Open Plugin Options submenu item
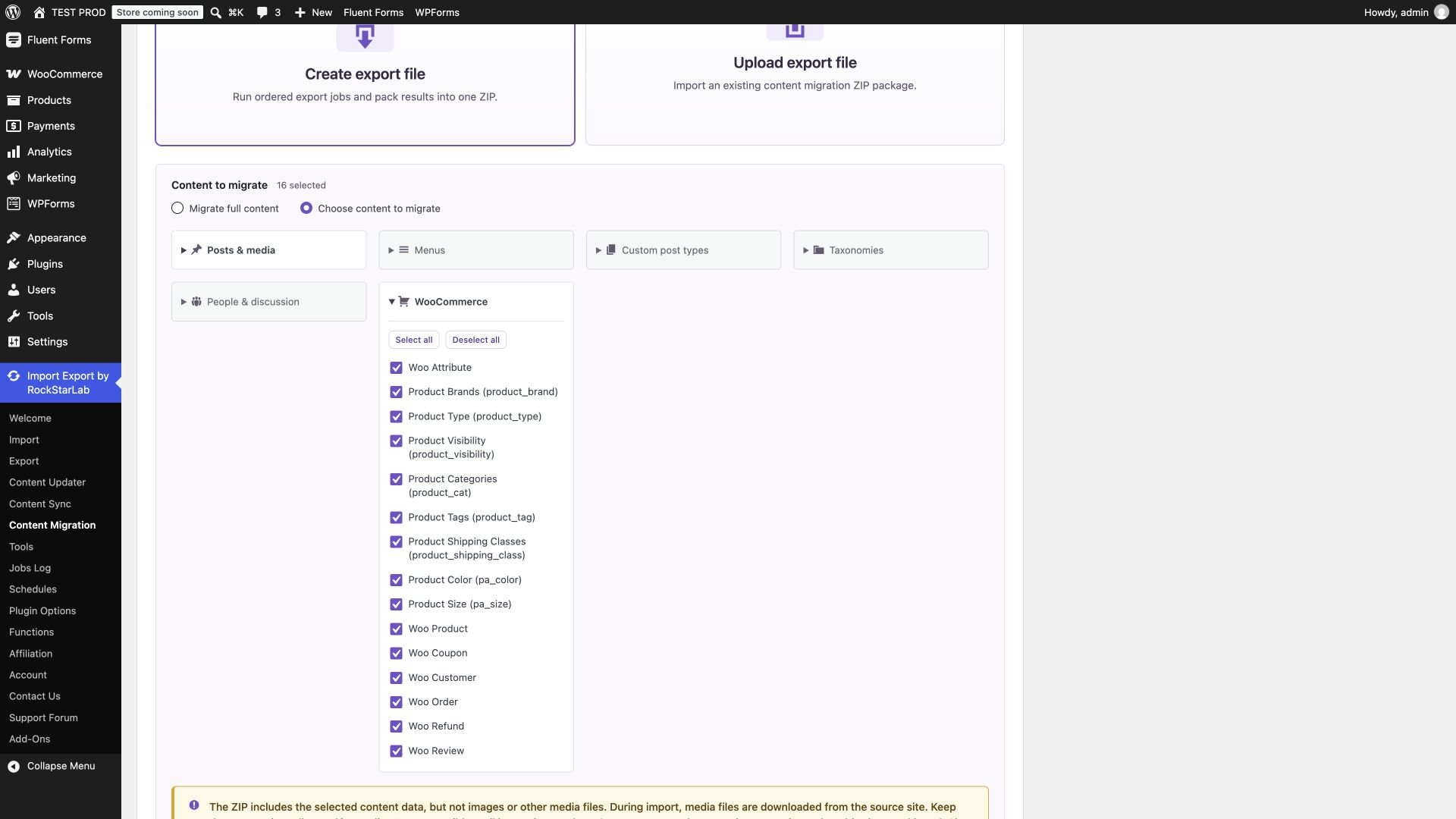Viewport: 1456px width, 819px height. click(x=42, y=610)
